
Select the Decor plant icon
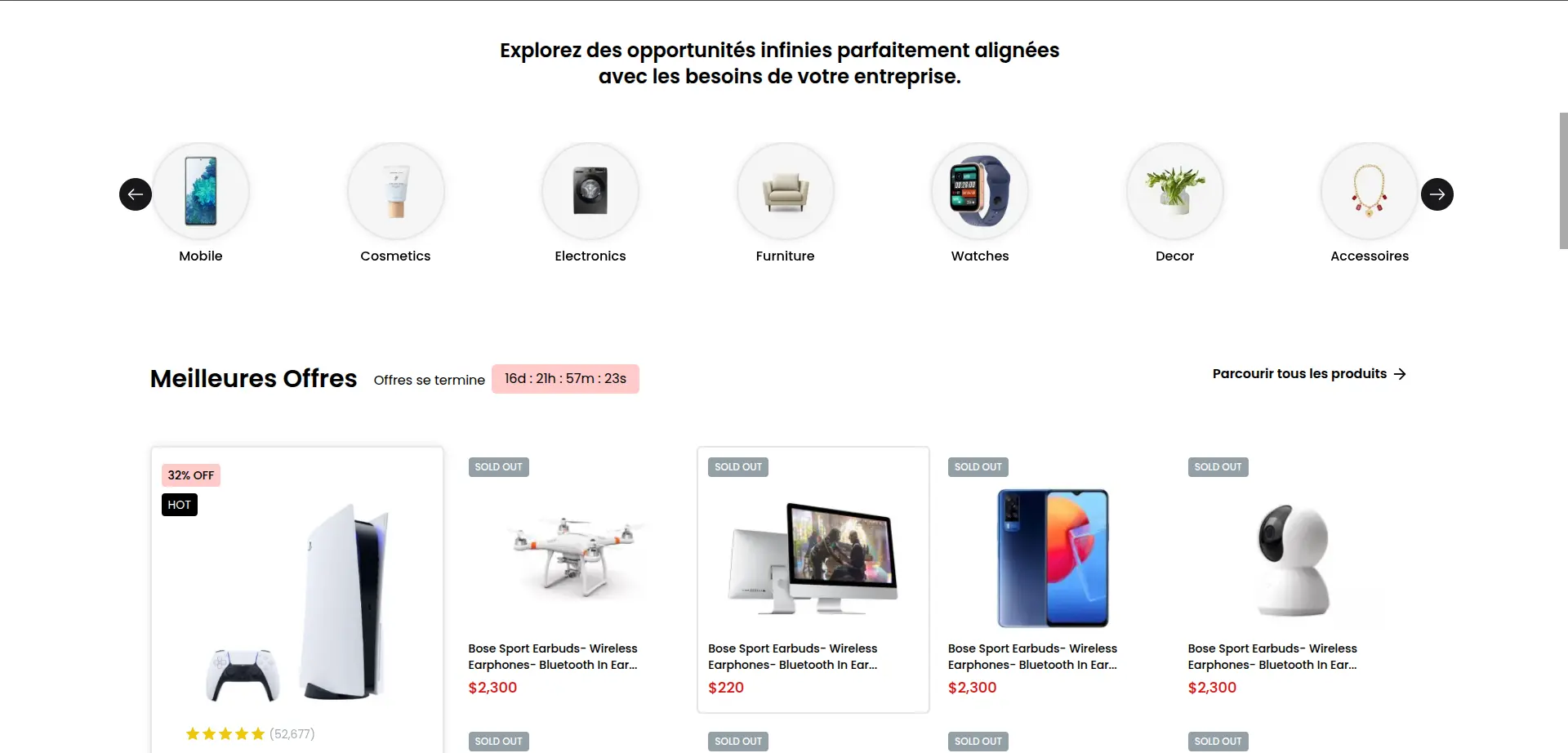pyautogui.click(x=1174, y=192)
